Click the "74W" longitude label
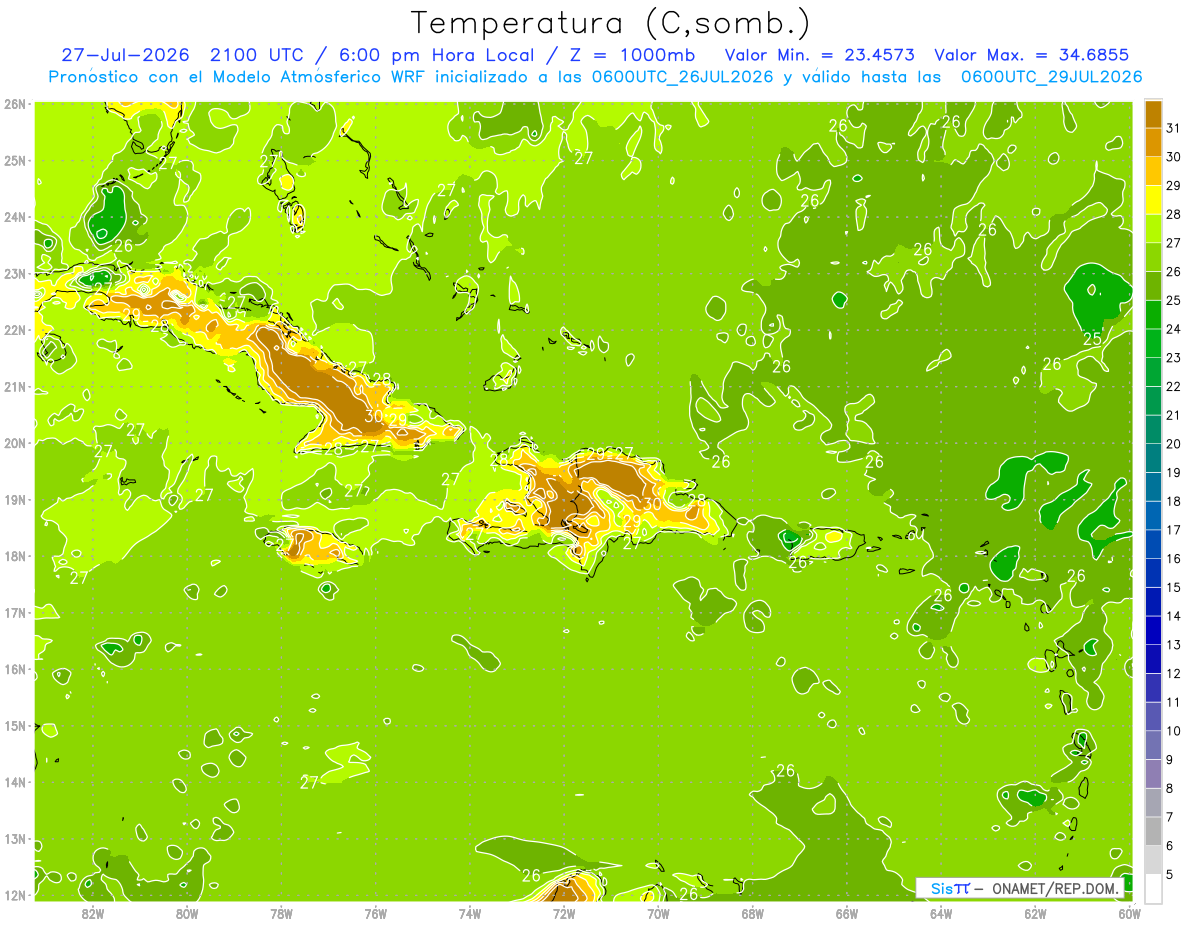The width and height of the screenshot is (1200, 927). (x=470, y=913)
